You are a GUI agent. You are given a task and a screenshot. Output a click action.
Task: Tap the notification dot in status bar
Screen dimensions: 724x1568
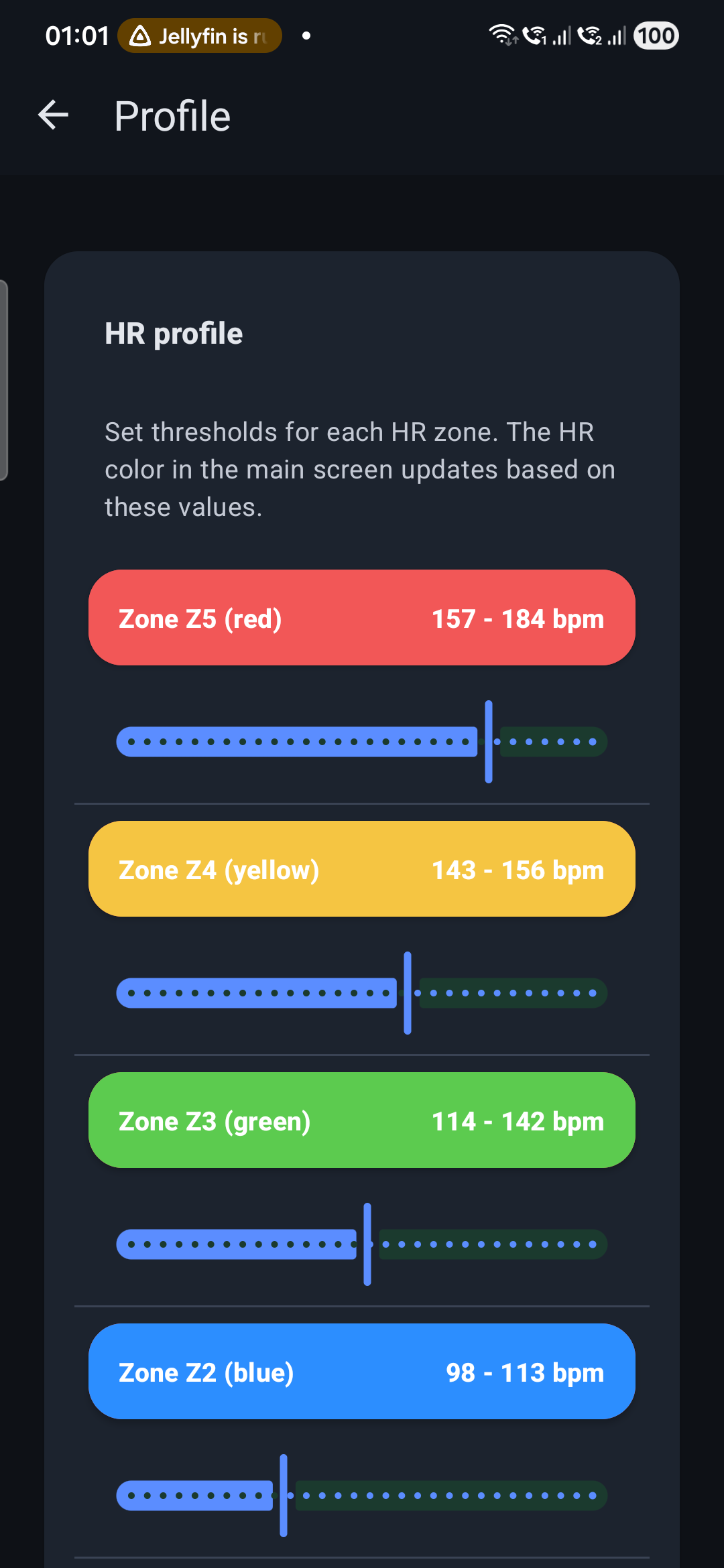pyautogui.click(x=305, y=37)
